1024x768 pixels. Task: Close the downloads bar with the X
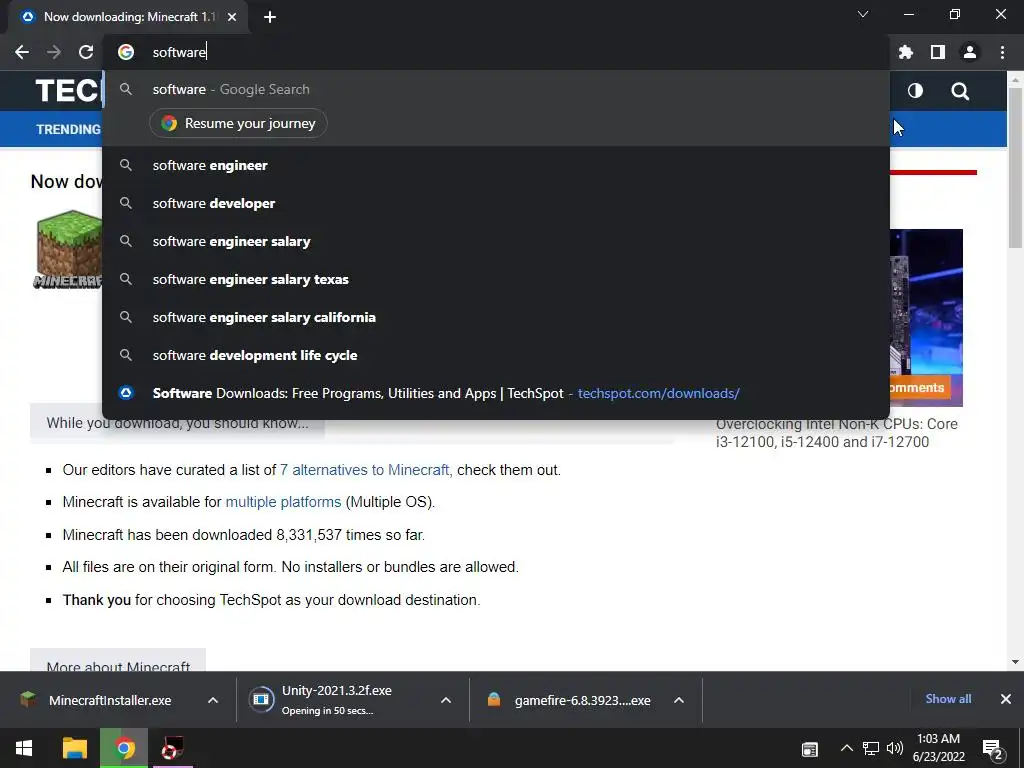(x=1006, y=699)
